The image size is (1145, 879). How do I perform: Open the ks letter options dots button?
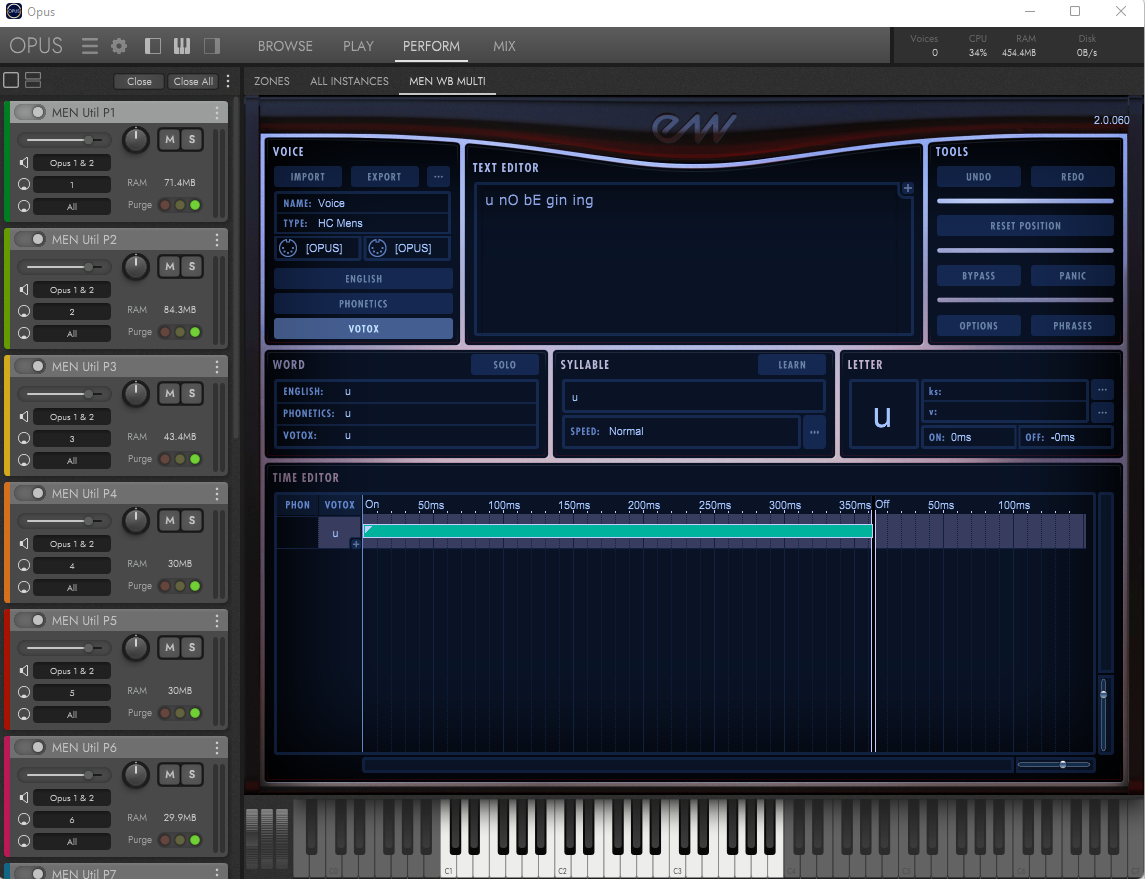pyautogui.click(x=1102, y=391)
